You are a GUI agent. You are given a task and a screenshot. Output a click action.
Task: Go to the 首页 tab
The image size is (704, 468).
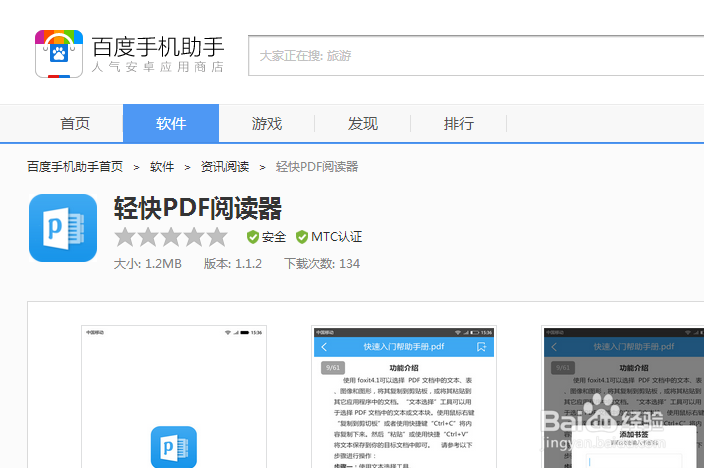coord(75,124)
